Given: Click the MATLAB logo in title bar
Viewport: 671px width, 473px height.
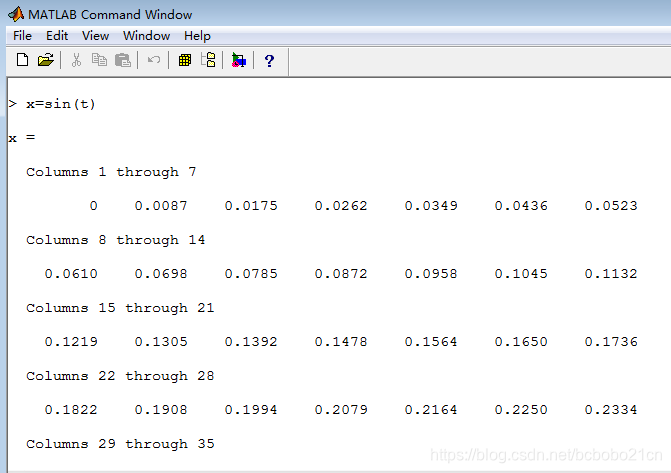Looking at the screenshot, I should pyautogui.click(x=16, y=14).
